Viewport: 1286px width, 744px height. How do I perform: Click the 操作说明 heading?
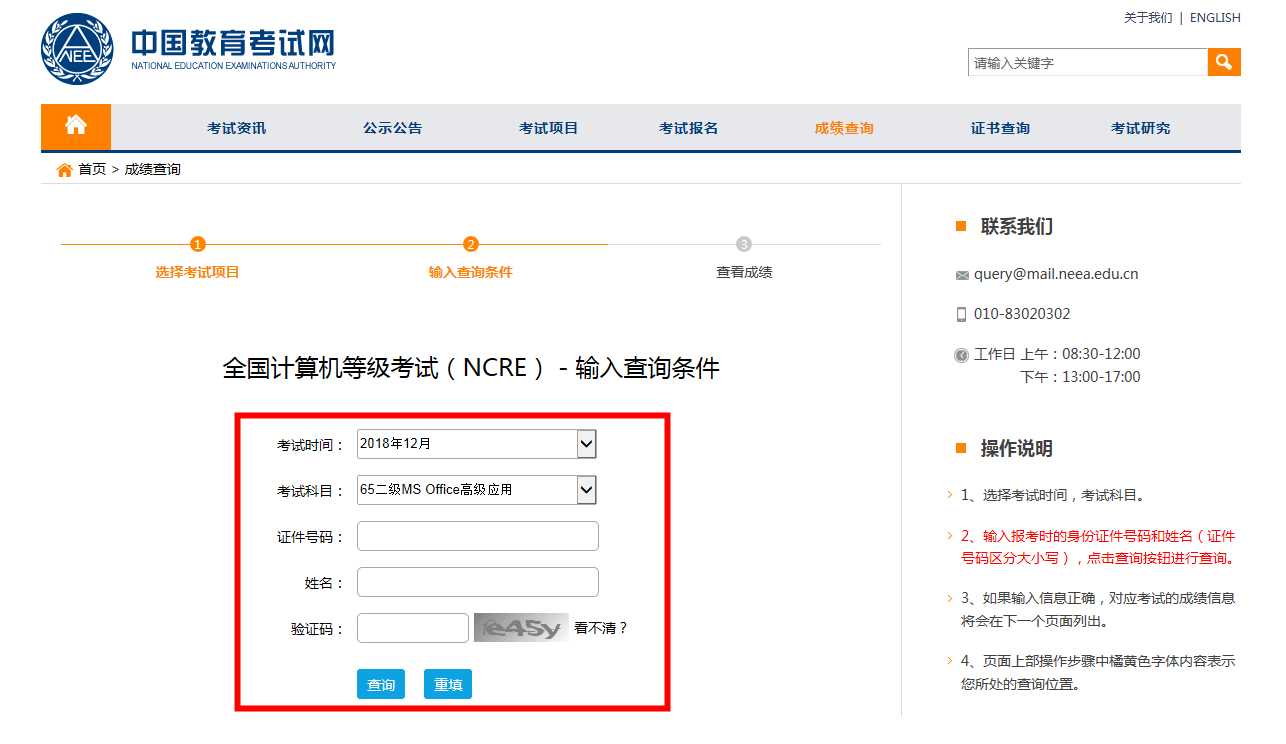pos(1017,448)
